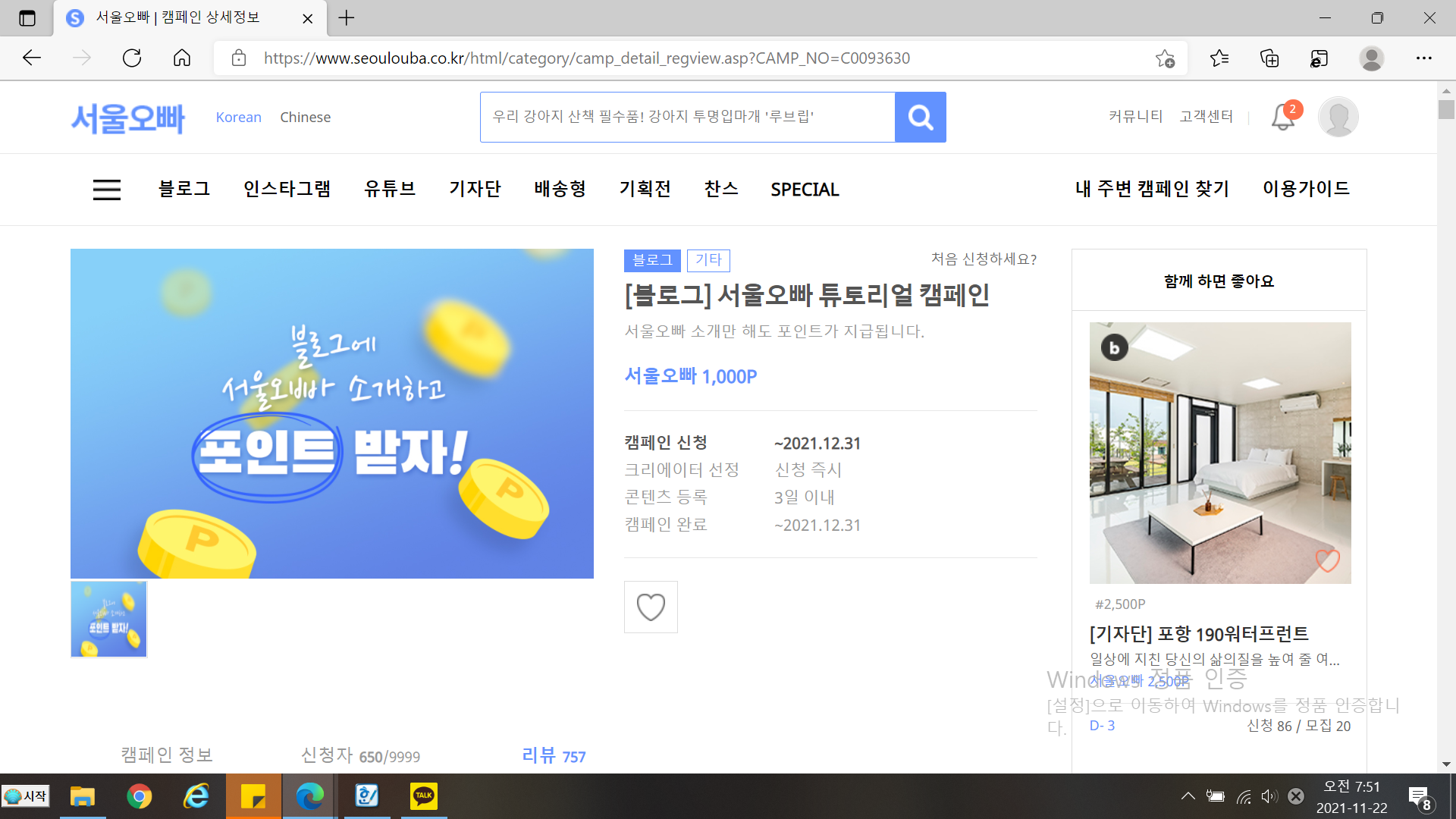Switch site language to Chinese

[x=305, y=117]
